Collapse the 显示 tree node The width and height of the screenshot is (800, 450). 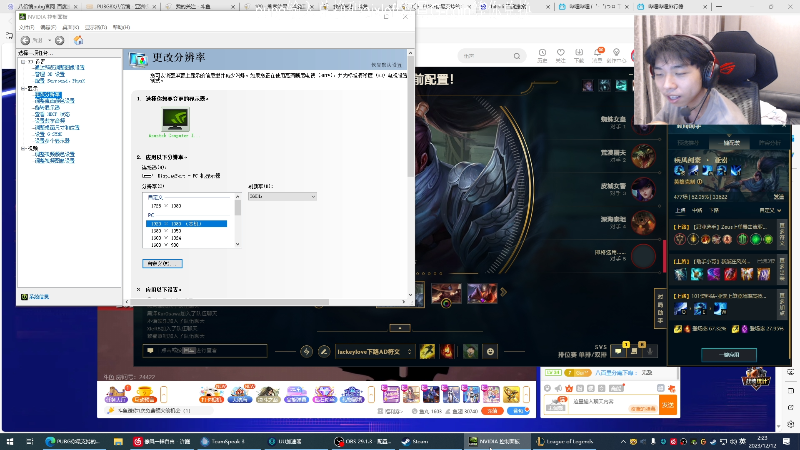(x=23, y=89)
